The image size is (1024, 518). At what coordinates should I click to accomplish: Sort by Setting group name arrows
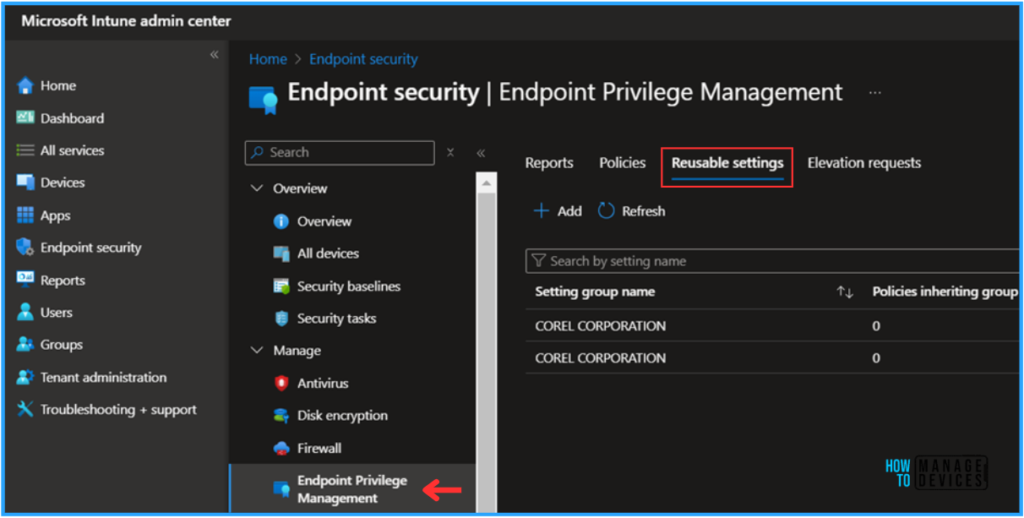(844, 292)
